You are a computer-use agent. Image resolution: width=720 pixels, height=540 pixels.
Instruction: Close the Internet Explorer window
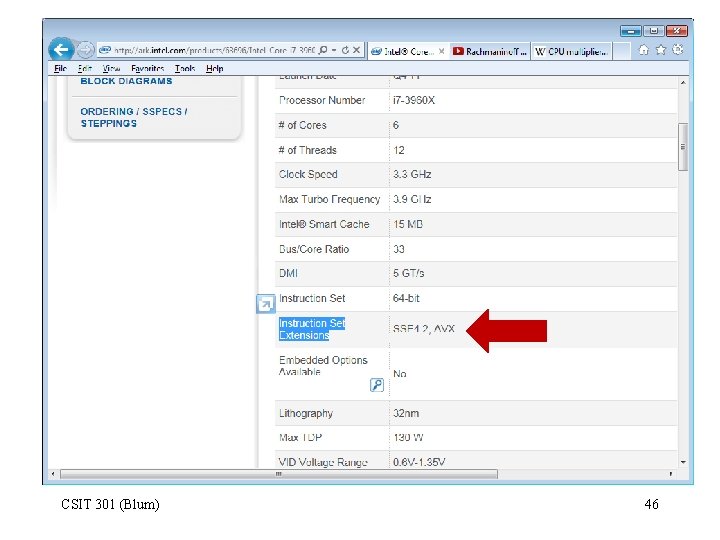pos(676,31)
